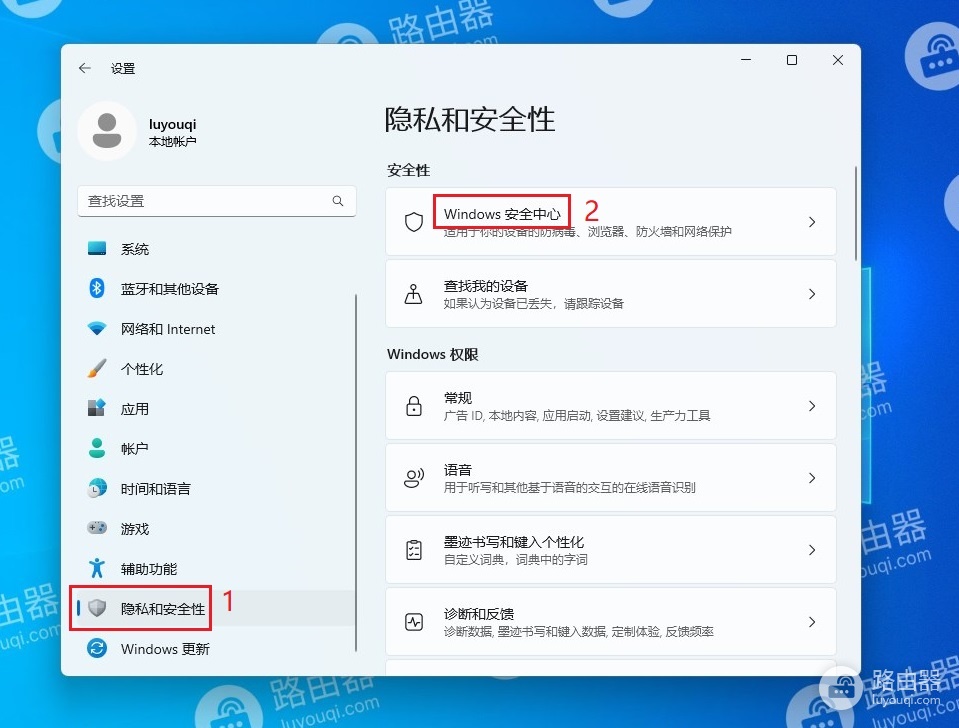
Task: Open 墨迹书写和键入个性化 title
Action: tap(514, 542)
